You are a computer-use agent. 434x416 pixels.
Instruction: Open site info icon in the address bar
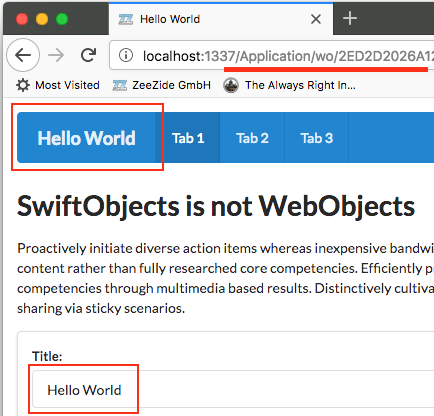pyautogui.click(x=126, y=55)
